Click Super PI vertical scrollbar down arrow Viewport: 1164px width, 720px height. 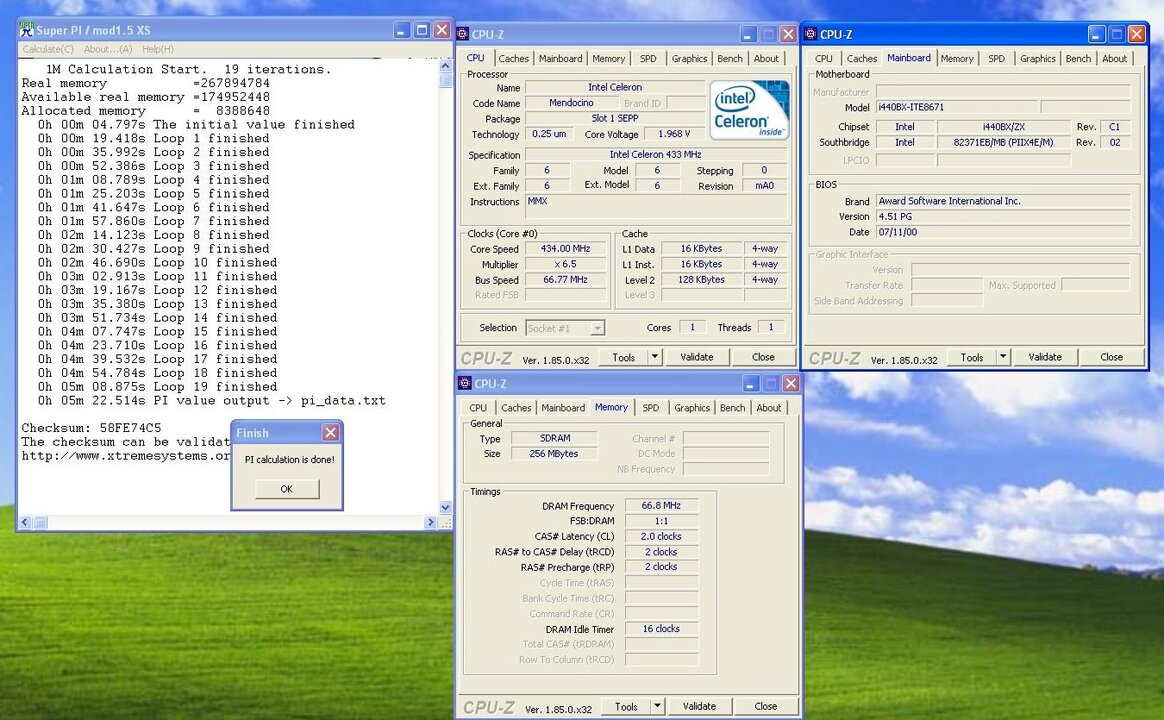click(x=445, y=508)
